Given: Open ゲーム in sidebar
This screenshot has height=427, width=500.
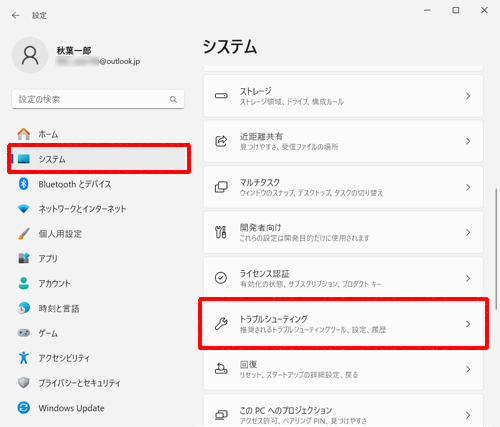Looking at the screenshot, I should [99, 333].
